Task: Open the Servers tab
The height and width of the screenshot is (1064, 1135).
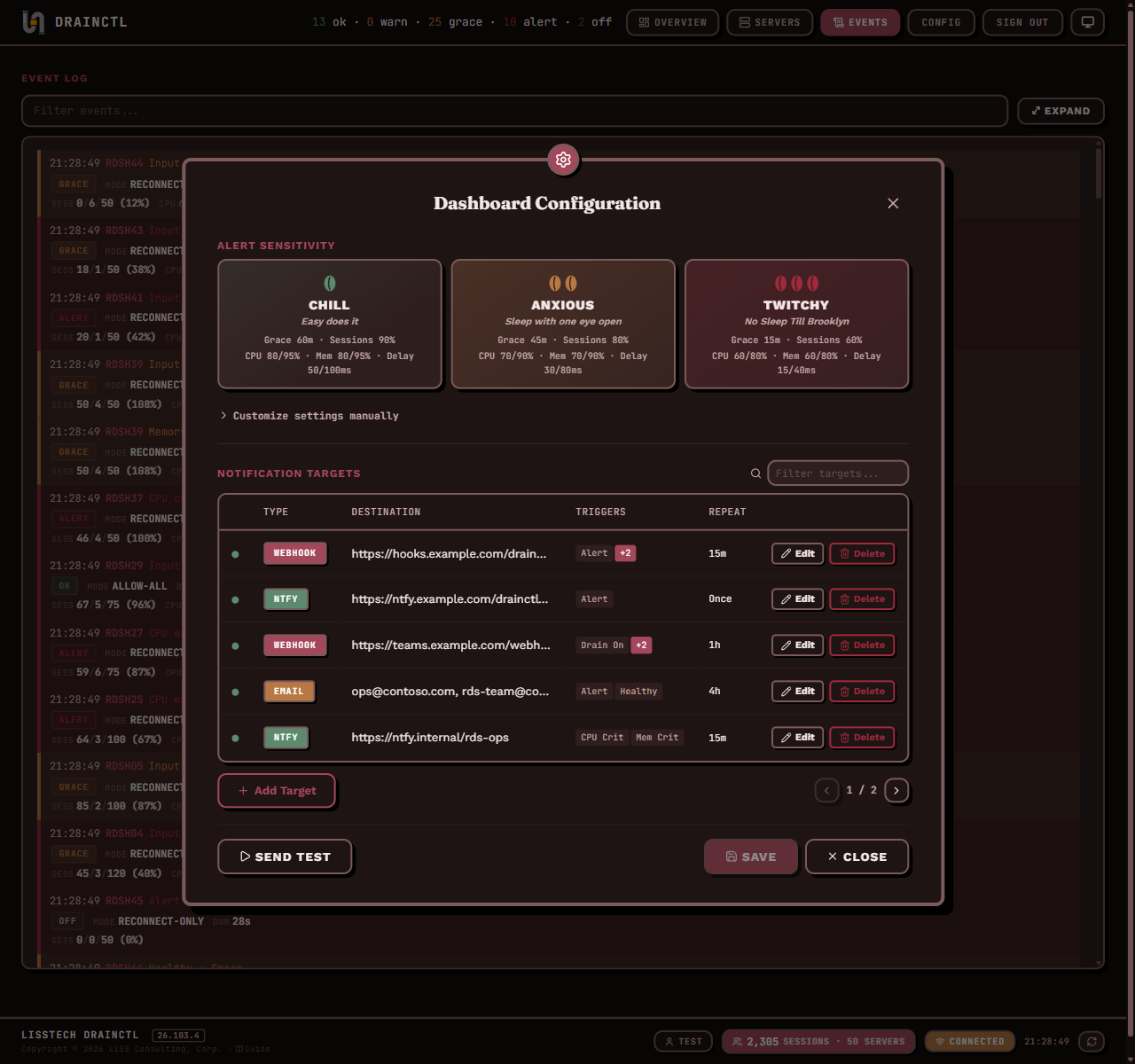Action: point(770,22)
